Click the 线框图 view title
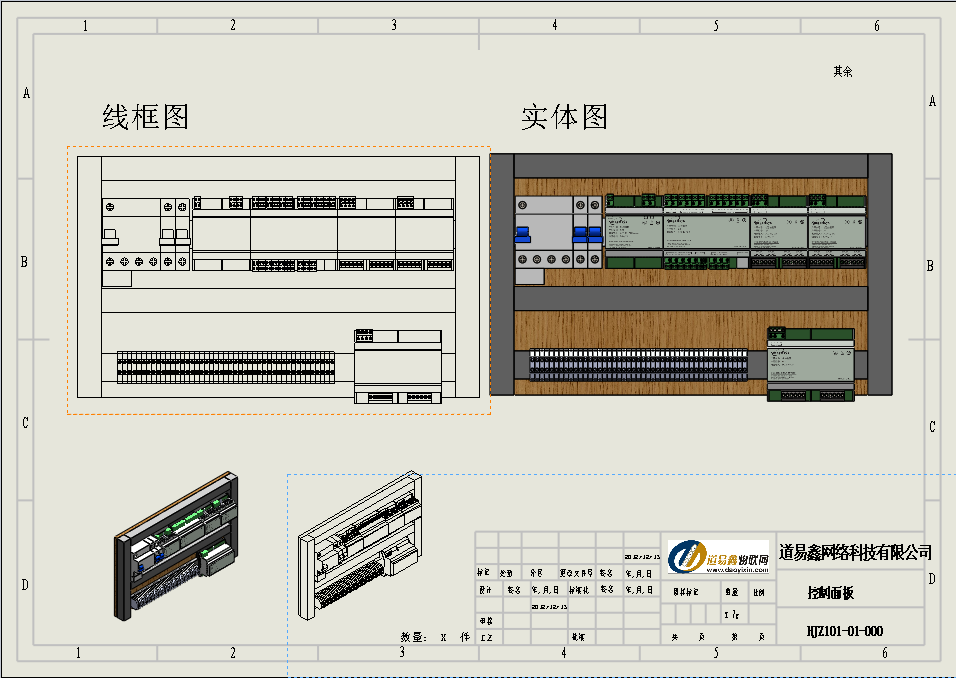956x678 pixels. (x=146, y=117)
